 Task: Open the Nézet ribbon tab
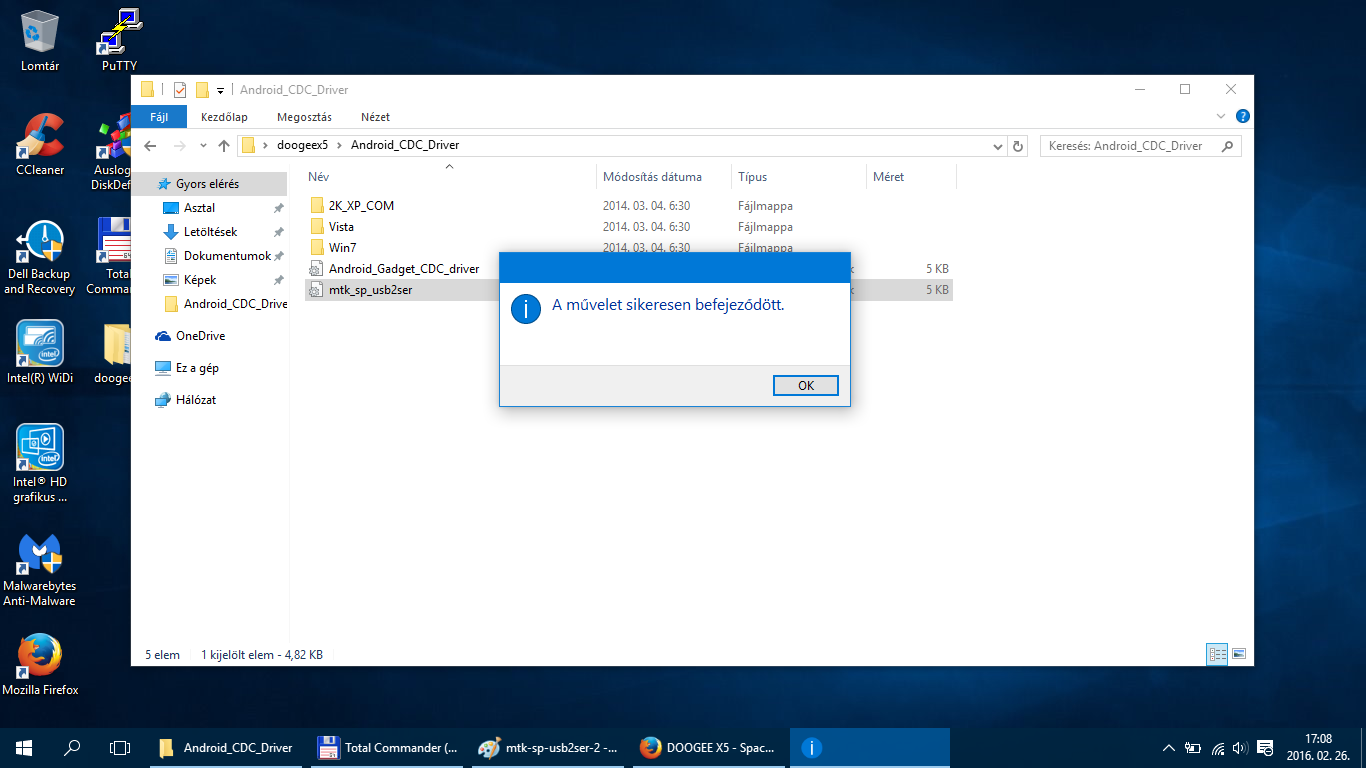pos(375,117)
